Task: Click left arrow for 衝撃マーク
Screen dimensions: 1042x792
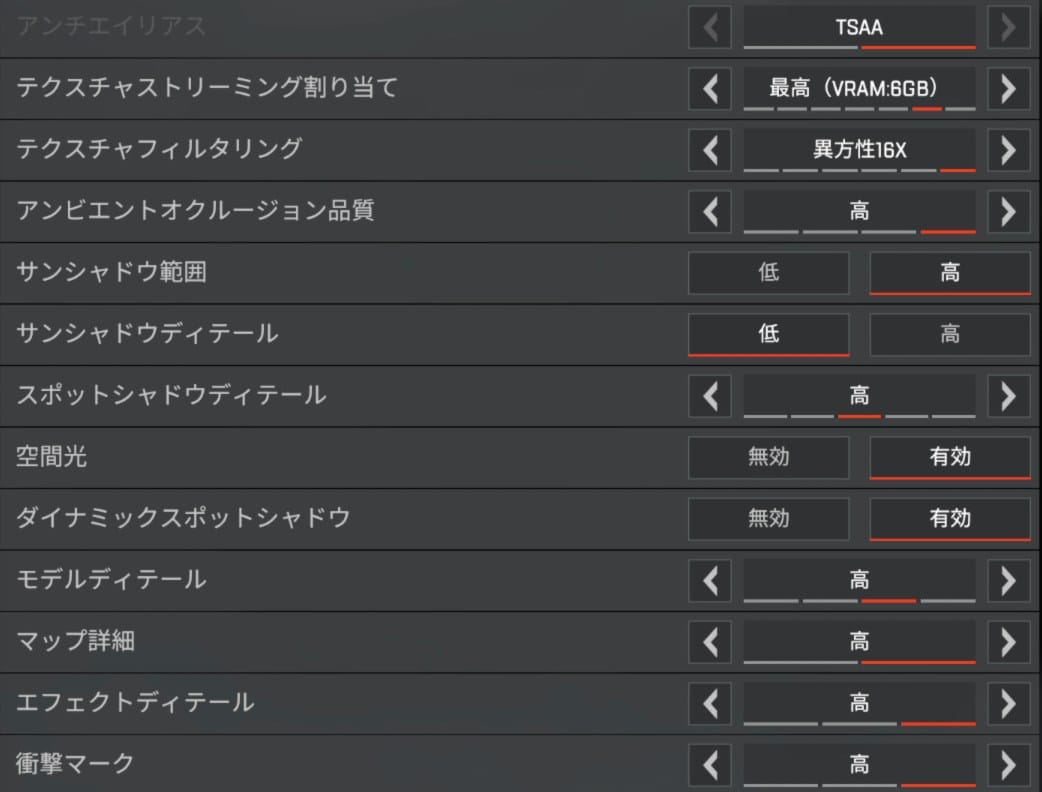Action: (710, 765)
